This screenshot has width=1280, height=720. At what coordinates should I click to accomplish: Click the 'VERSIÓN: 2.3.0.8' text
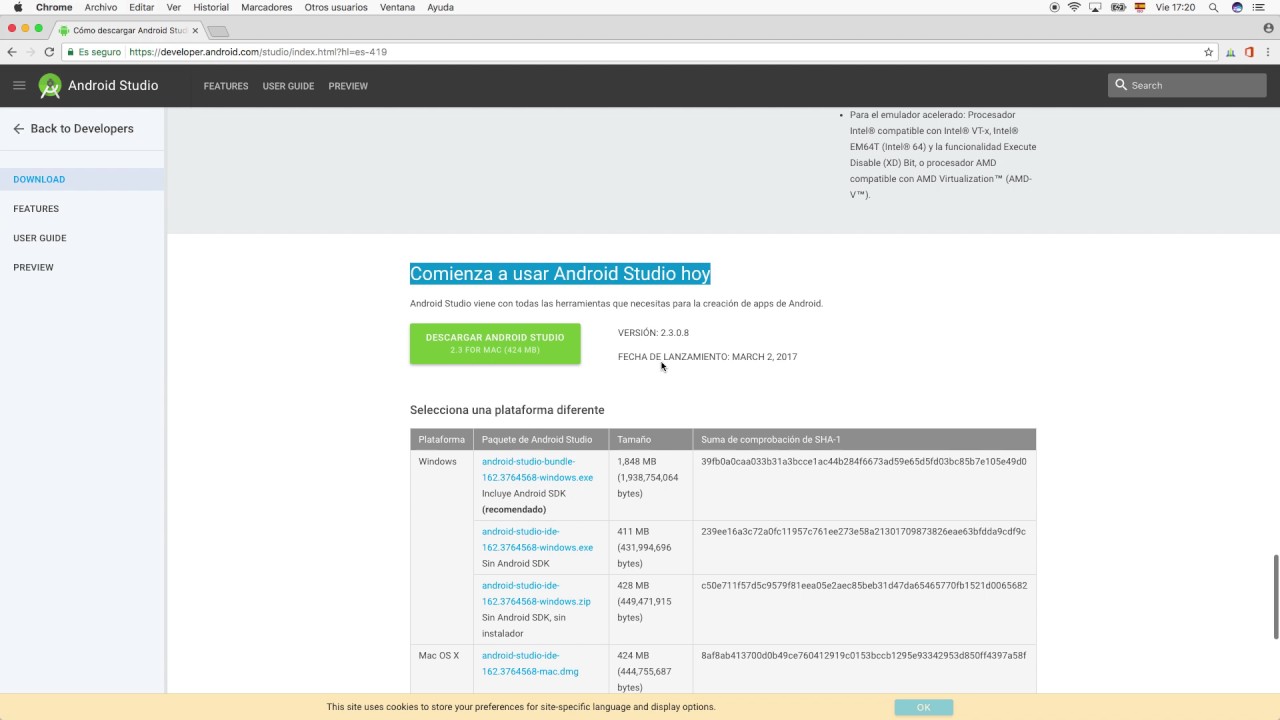(x=653, y=332)
